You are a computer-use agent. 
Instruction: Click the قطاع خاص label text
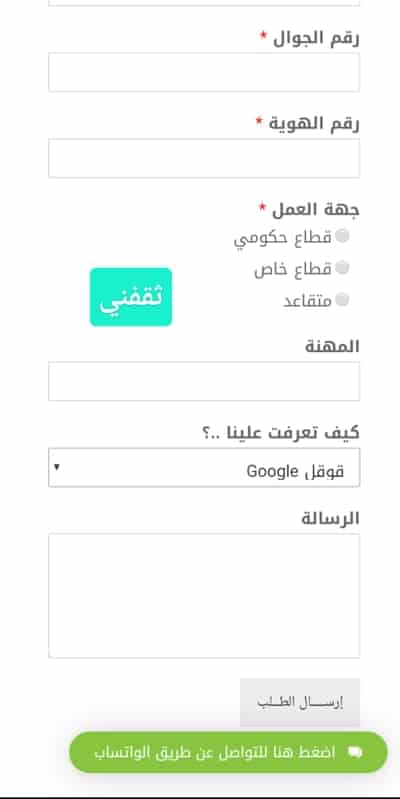pos(293,269)
